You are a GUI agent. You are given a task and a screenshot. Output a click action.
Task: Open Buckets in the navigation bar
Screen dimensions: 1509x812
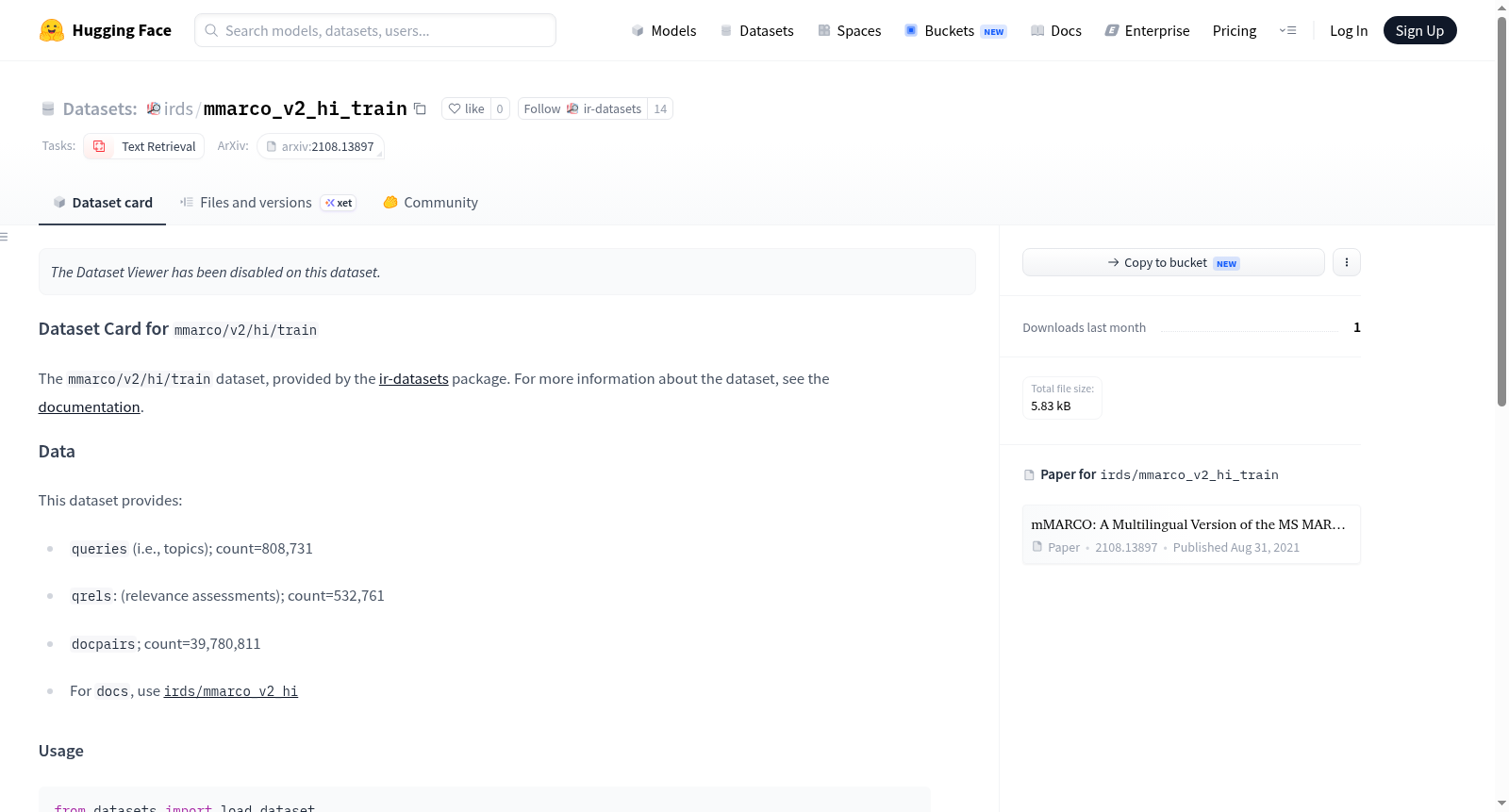(x=955, y=30)
